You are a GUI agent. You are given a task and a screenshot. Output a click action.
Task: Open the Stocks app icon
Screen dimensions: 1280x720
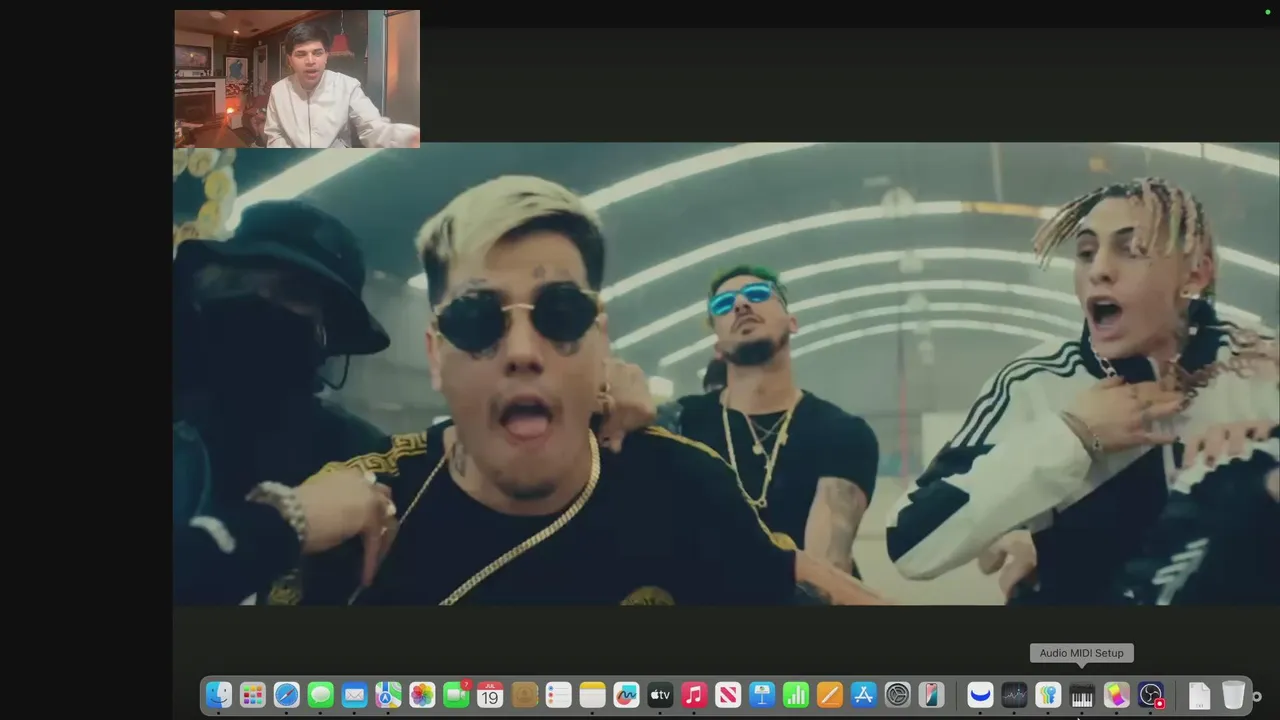(1014, 695)
